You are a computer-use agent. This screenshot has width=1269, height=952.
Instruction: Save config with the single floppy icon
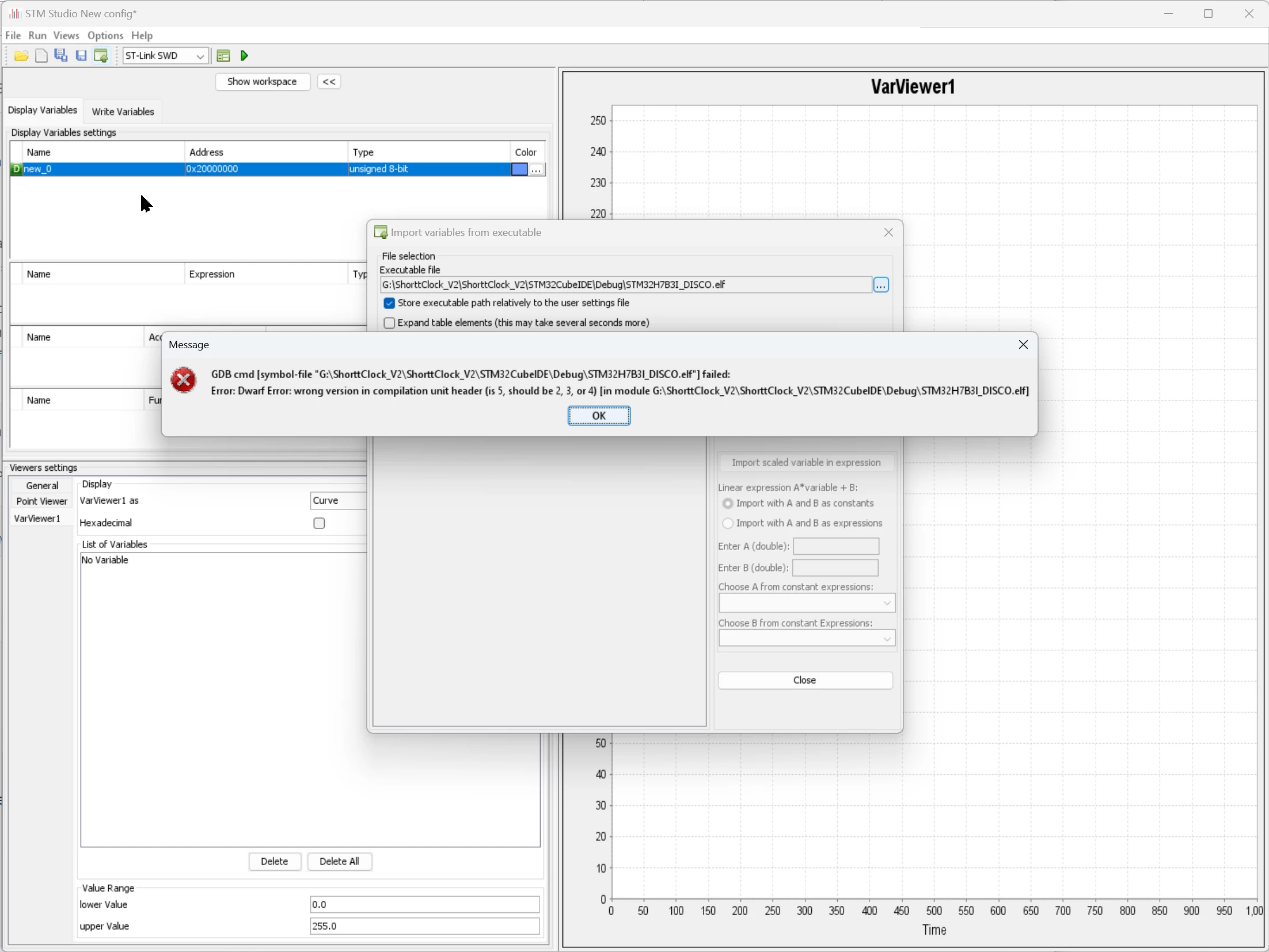coord(81,56)
